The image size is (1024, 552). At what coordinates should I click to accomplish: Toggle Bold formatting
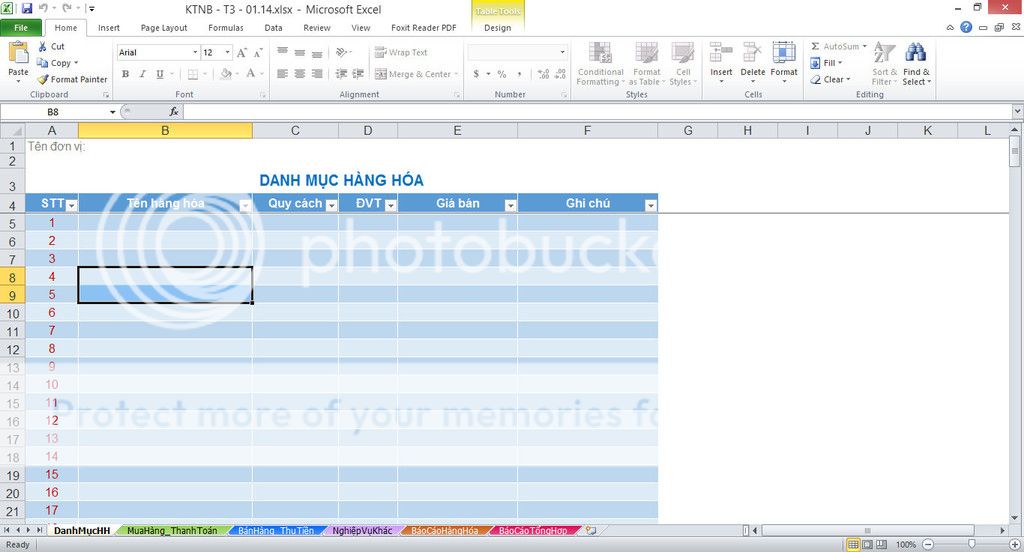point(126,74)
